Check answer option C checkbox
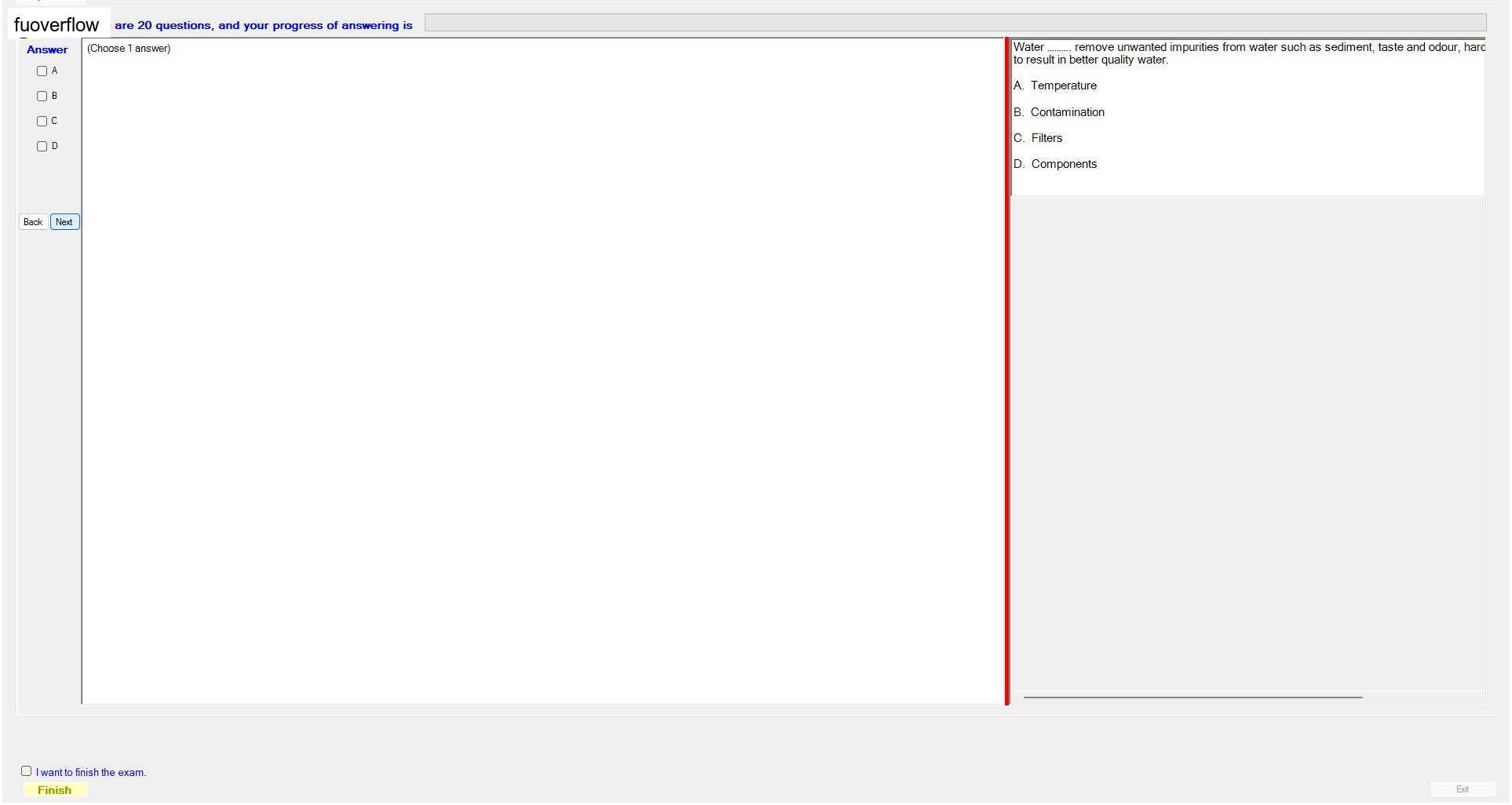 click(42, 122)
